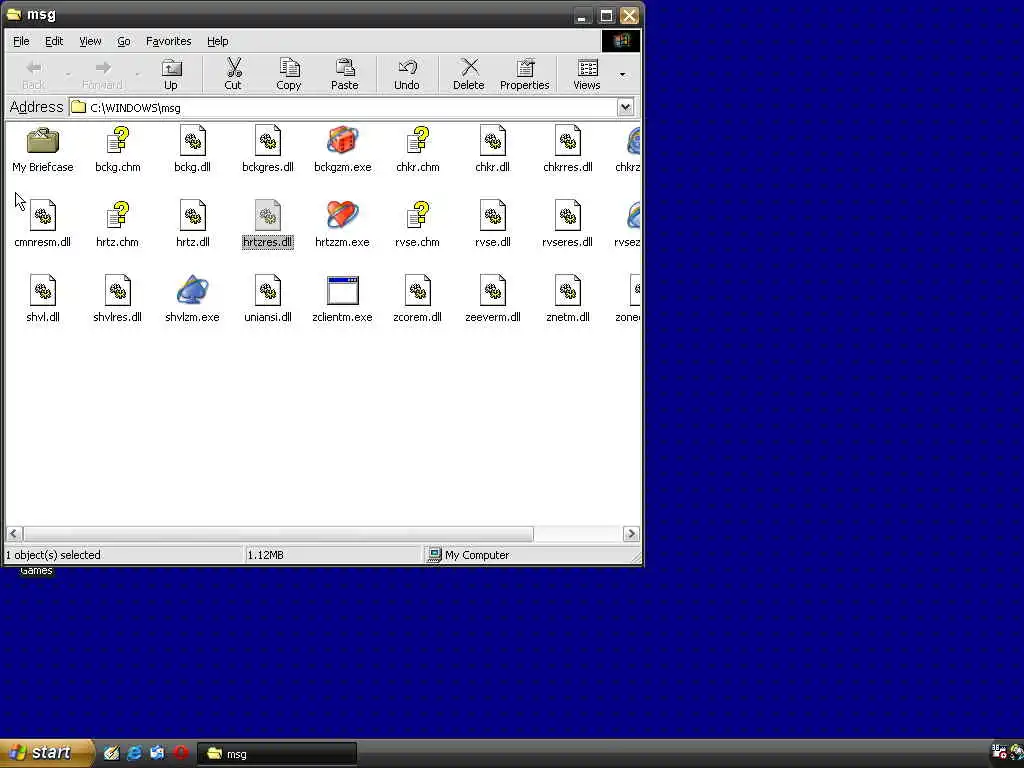This screenshot has width=1024, height=768.
Task: Expand the Address bar dropdown
Action: point(626,107)
